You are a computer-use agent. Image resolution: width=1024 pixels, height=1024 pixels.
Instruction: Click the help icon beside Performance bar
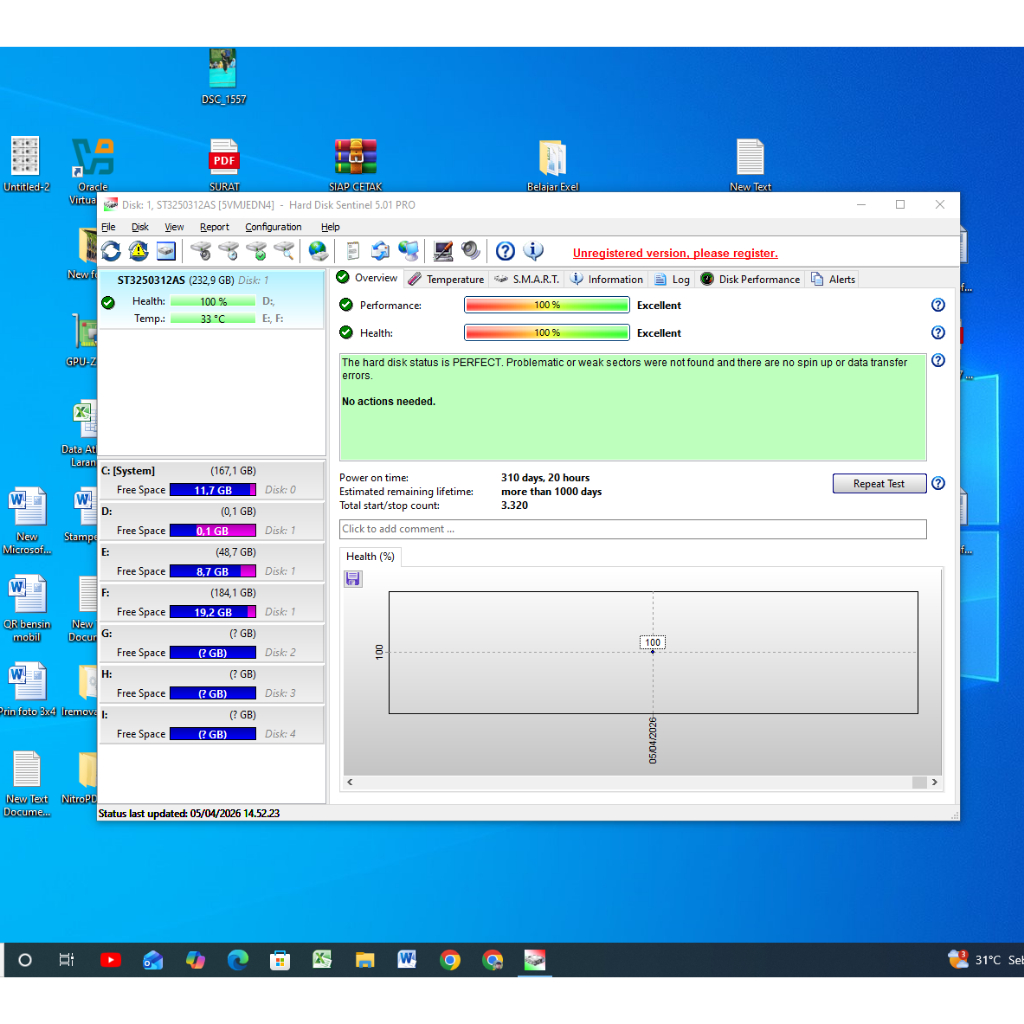tap(938, 305)
